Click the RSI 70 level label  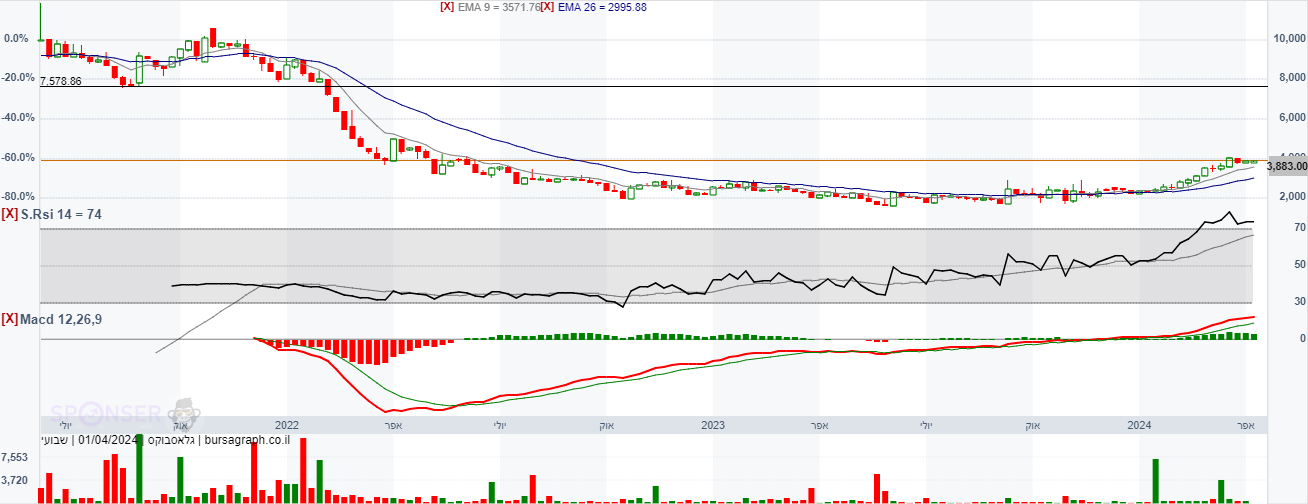point(1301,229)
